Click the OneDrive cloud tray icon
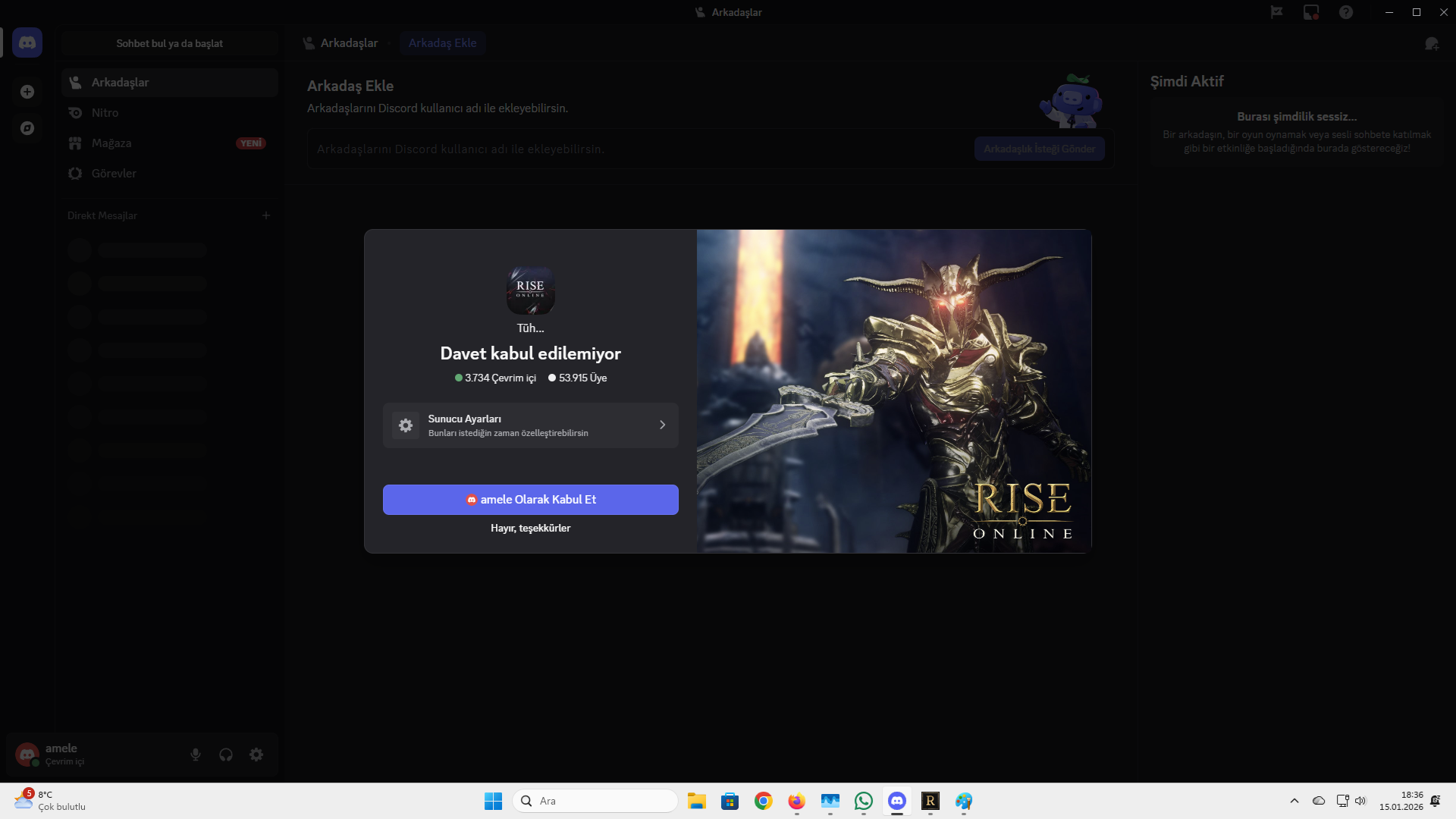The height and width of the screenshot is (819, 1456). (x=1319, y=801)
